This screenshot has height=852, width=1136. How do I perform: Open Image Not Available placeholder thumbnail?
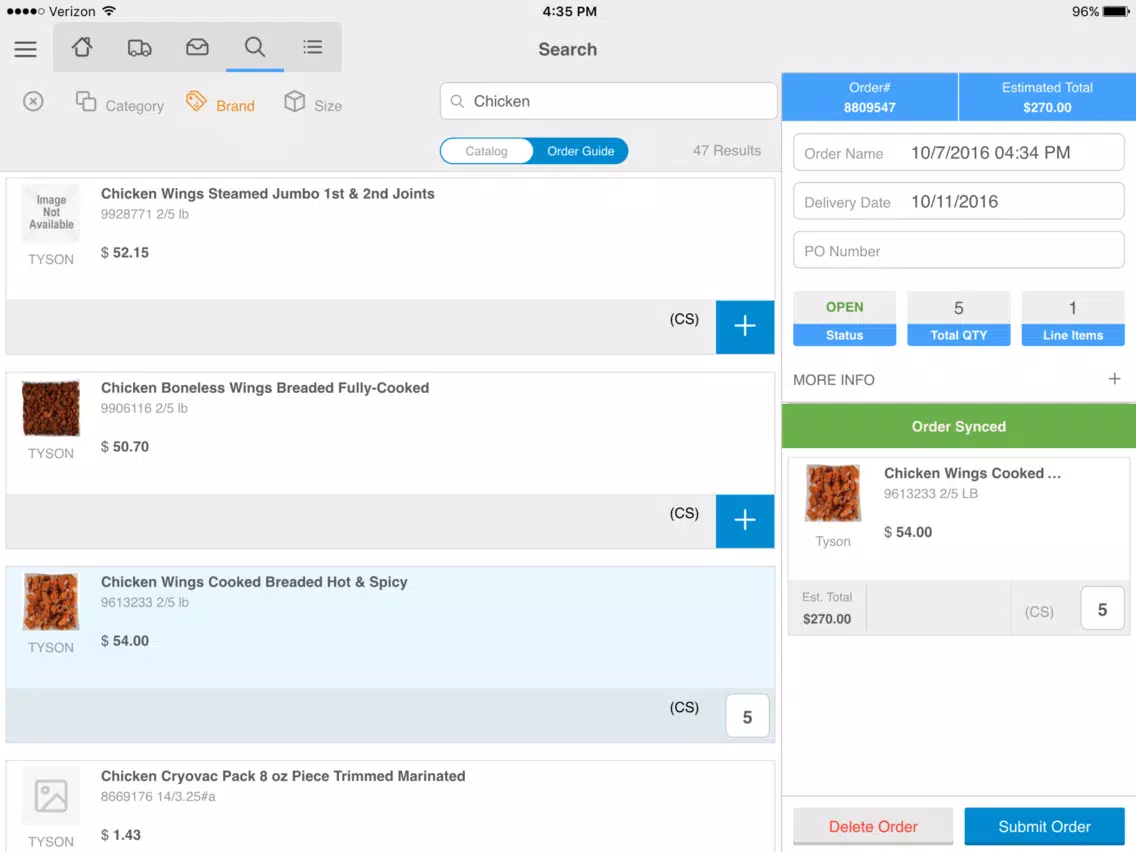pos(51,212)
